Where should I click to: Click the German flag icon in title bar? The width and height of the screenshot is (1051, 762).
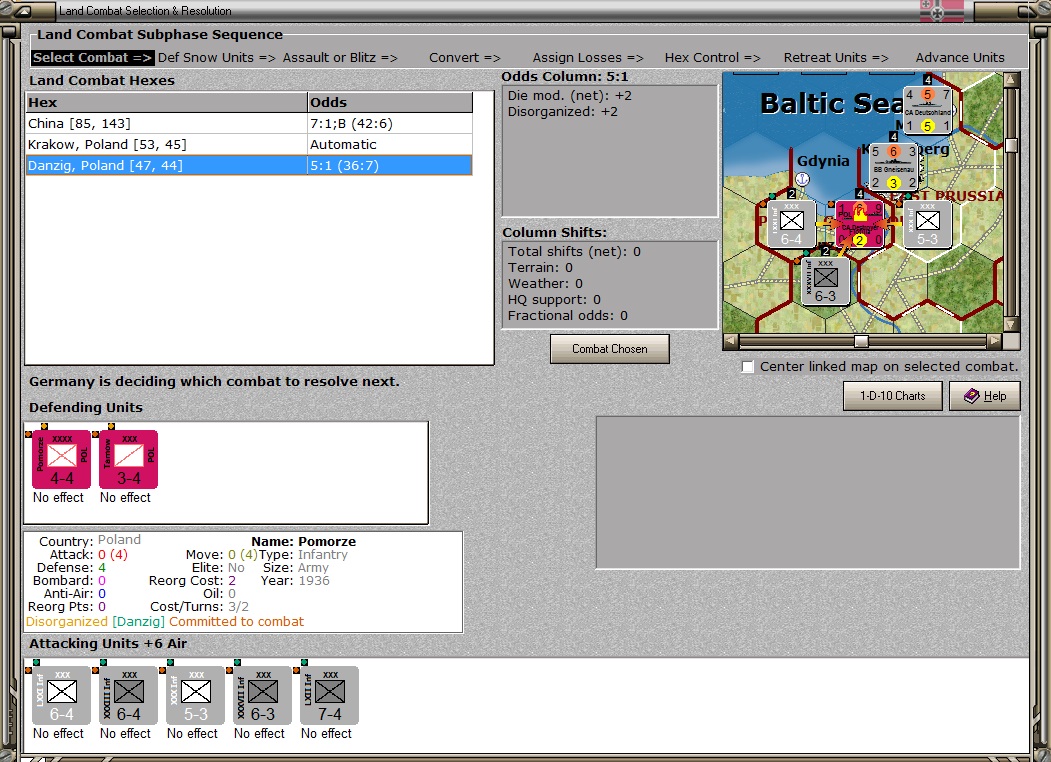click(x=942, y=11)
